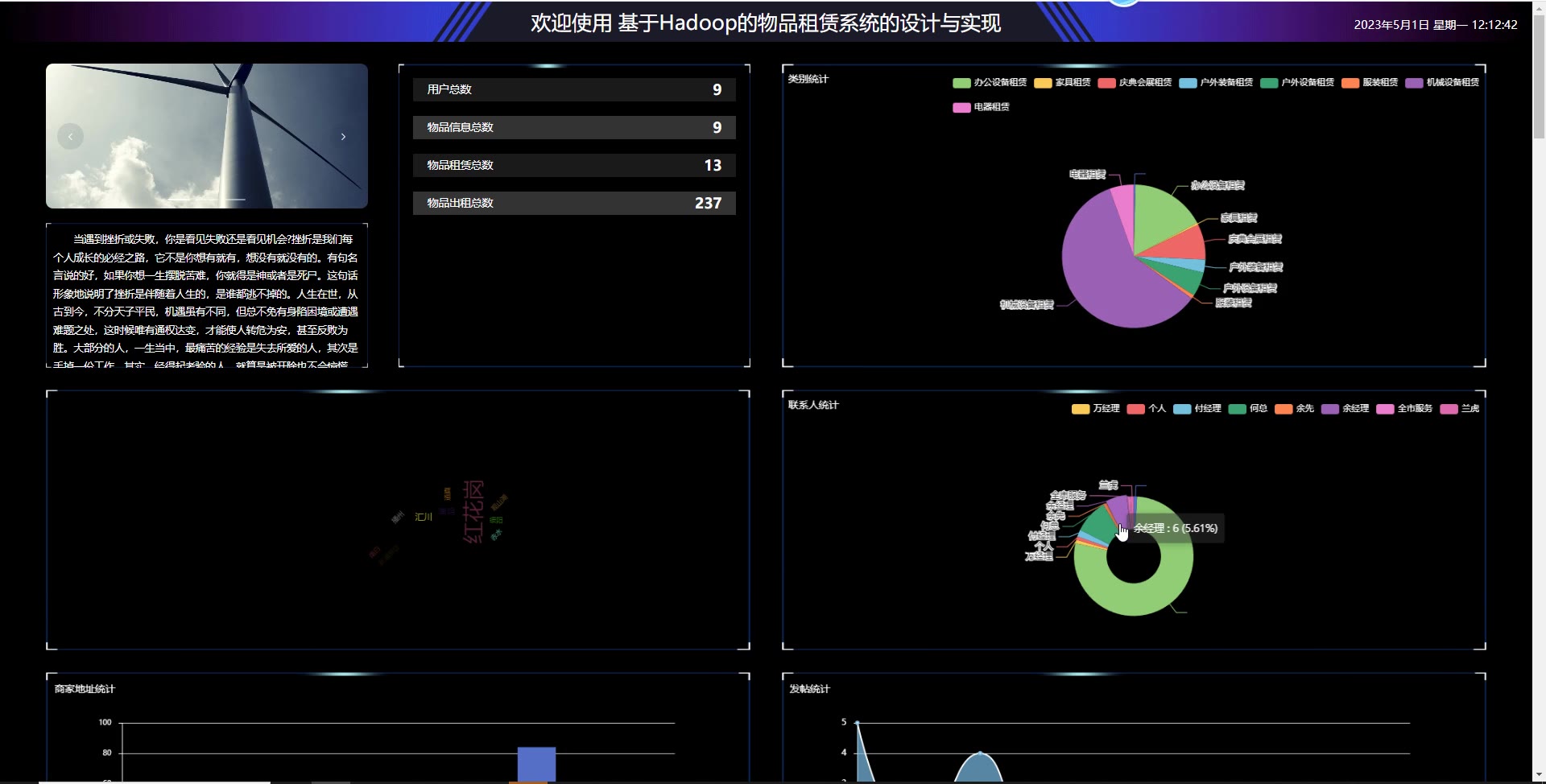Toggle 万经理 legend in contact chart
1546x784 pixels.
coord(1095,409)
